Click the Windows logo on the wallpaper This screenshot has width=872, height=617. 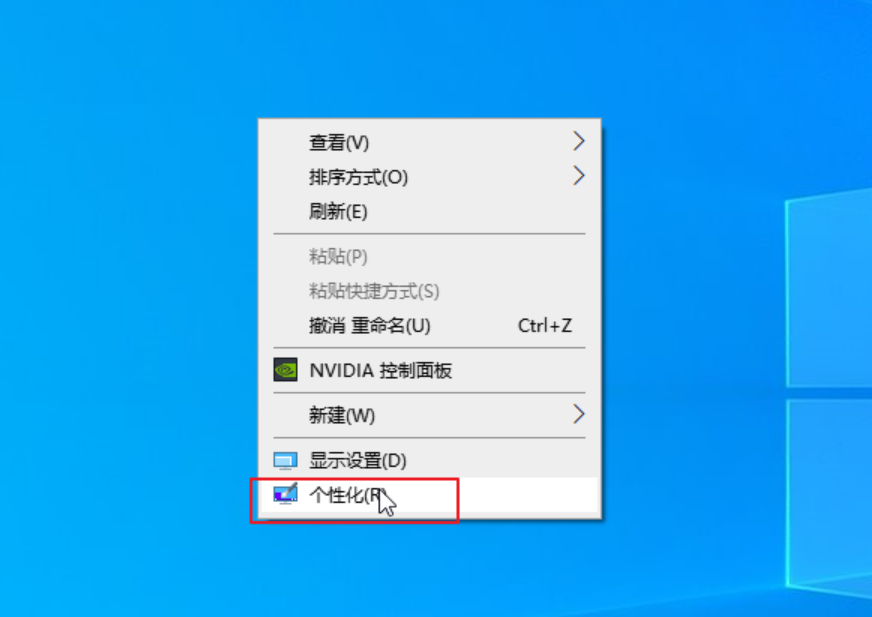(829, 389)
